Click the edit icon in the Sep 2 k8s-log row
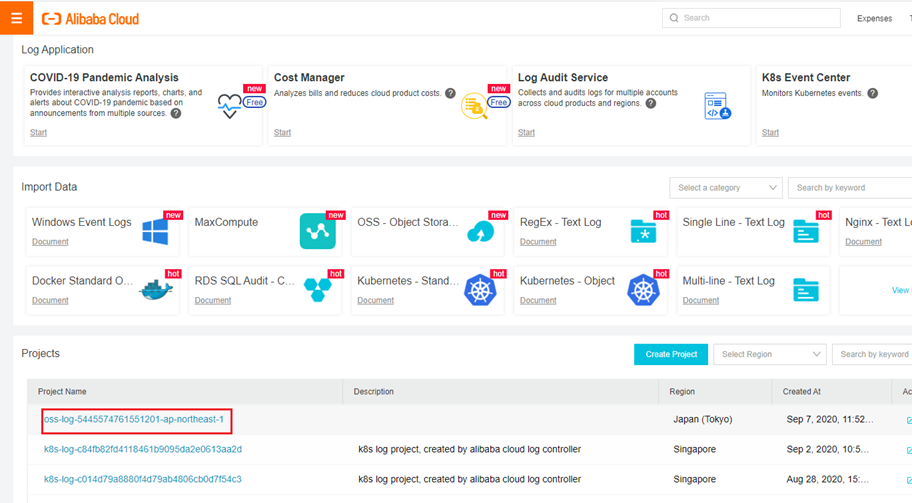This screenshot has width=912, height=503. 909,450
